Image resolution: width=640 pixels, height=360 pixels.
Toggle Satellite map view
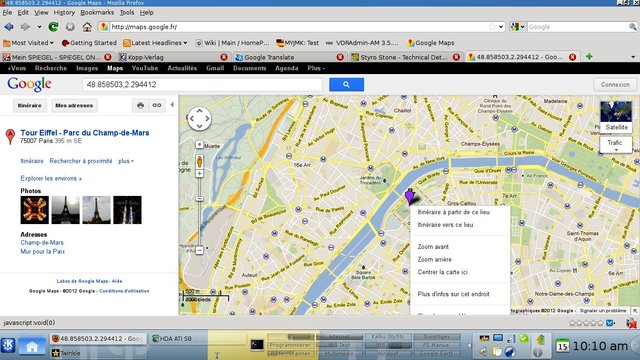click(x=616, y=117)
